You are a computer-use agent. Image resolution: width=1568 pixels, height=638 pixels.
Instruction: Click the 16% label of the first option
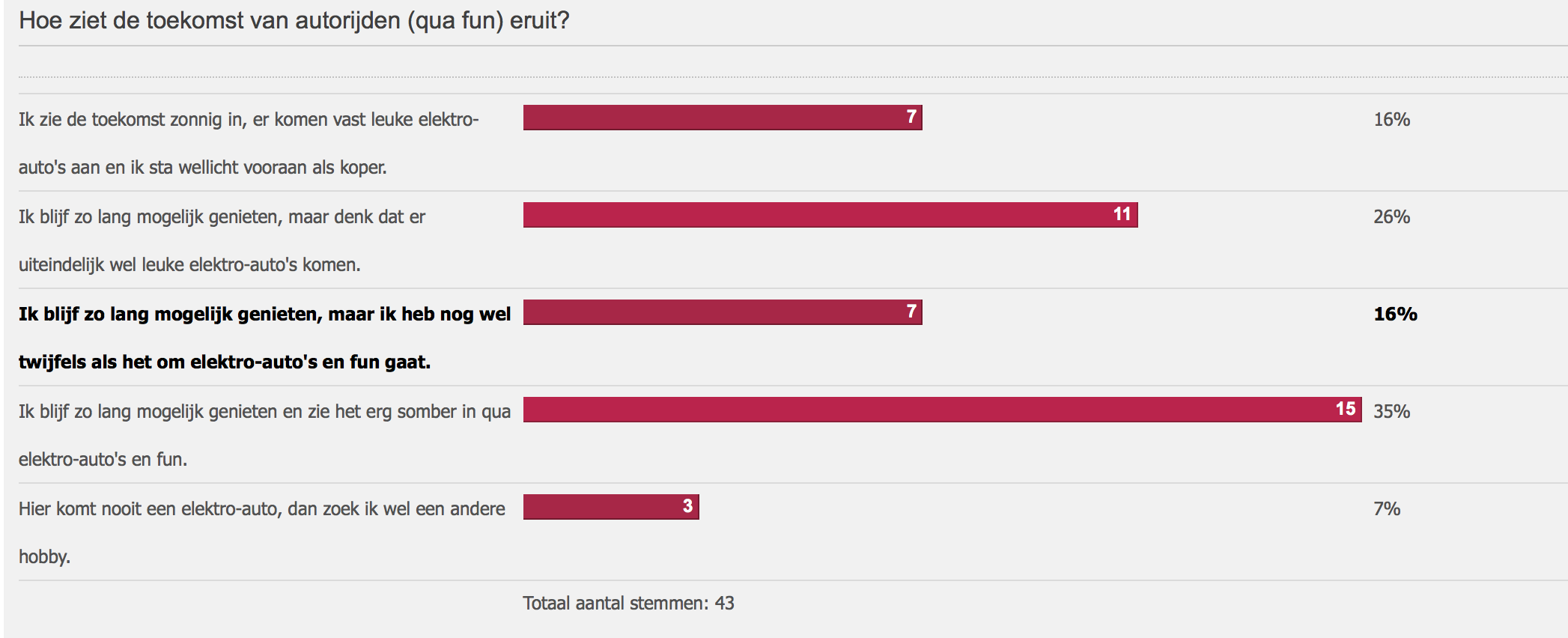click(1391, 119)
